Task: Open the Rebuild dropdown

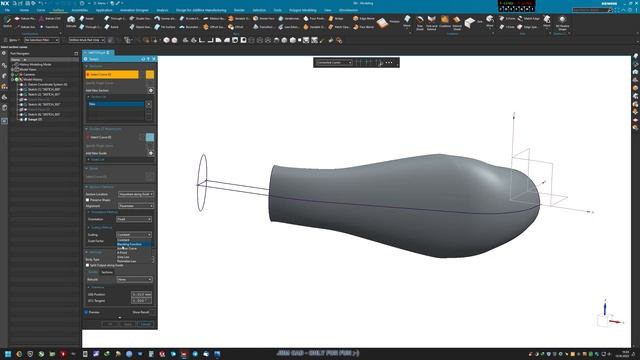Action: pos(134,279)
